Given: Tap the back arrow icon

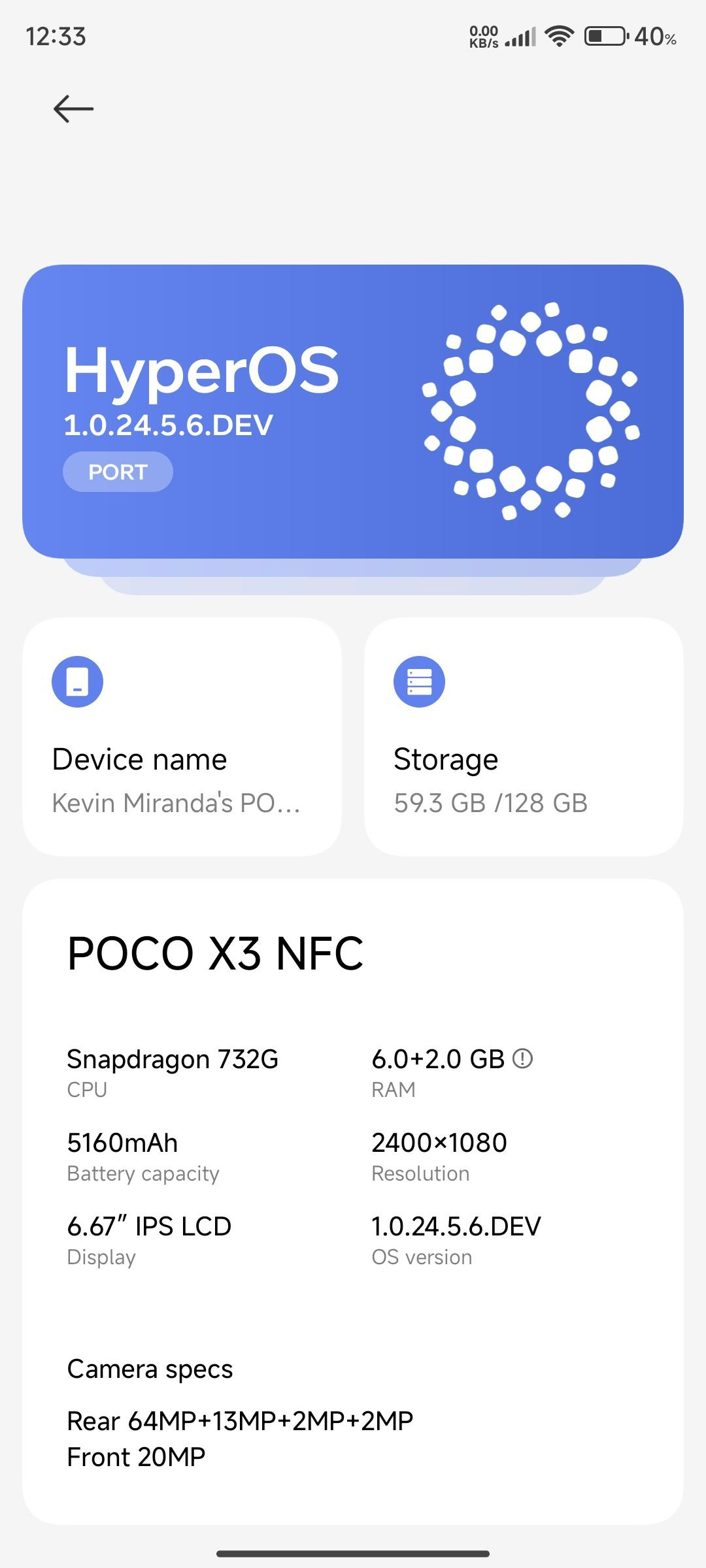Looking at the screenshot, I should 73,108.
